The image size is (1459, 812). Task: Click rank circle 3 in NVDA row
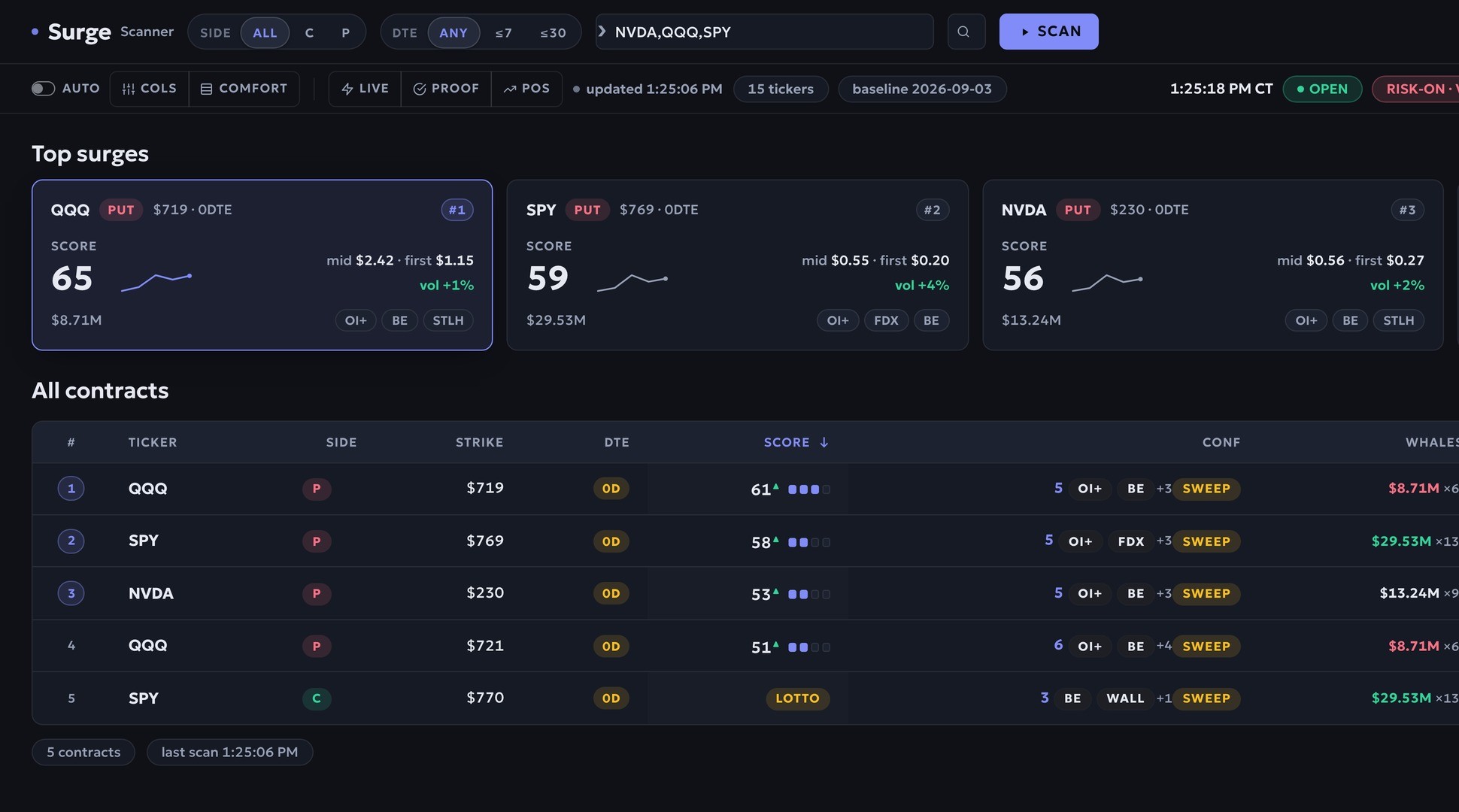pyautogui.click(x=71, y=593)
